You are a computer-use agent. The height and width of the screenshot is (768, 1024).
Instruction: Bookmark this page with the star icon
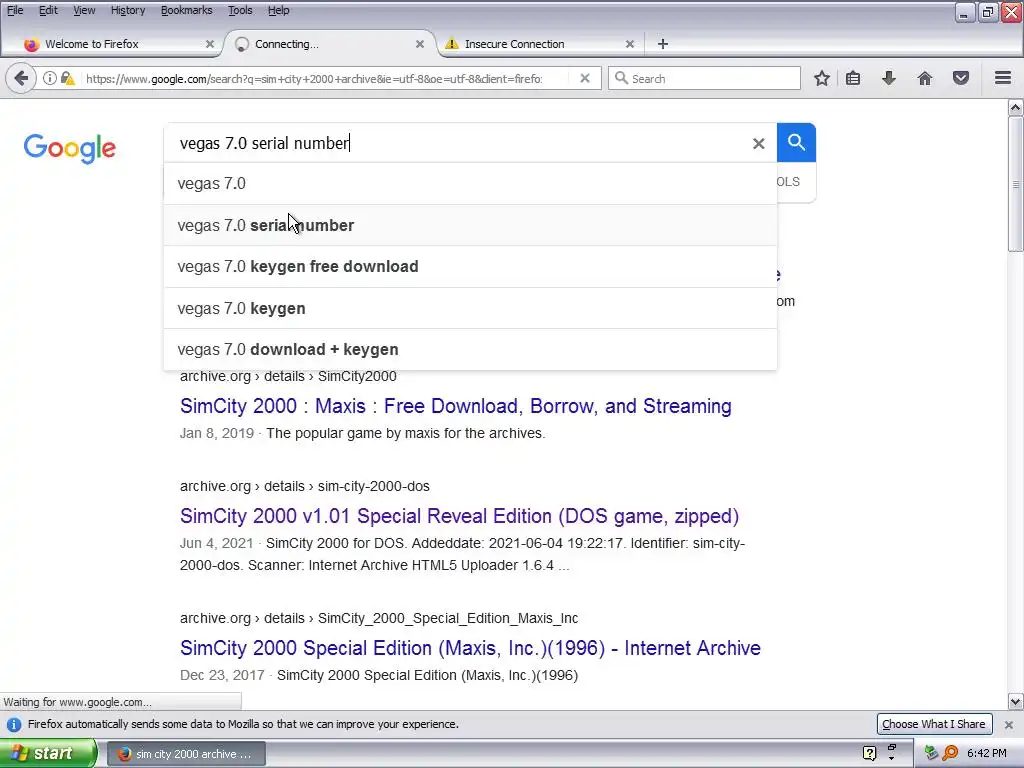click(x=822, y=78)
